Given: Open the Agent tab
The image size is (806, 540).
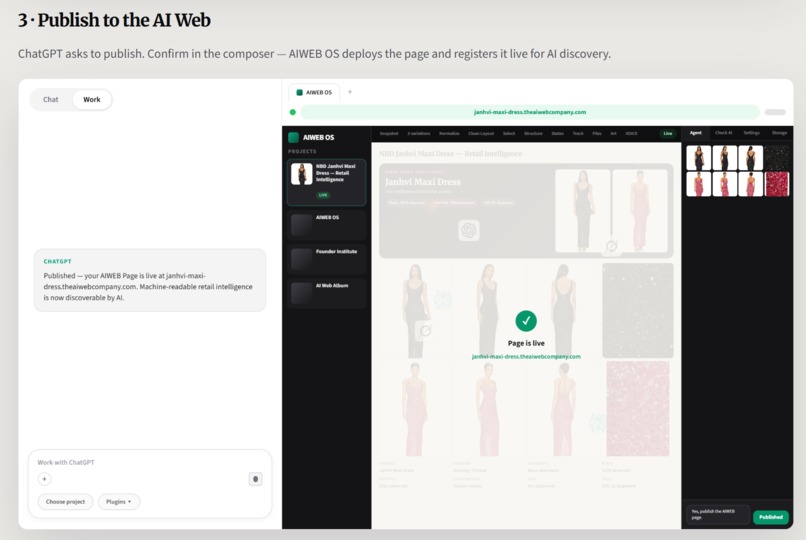Looking at the screenshot, I should click(695, 133).
